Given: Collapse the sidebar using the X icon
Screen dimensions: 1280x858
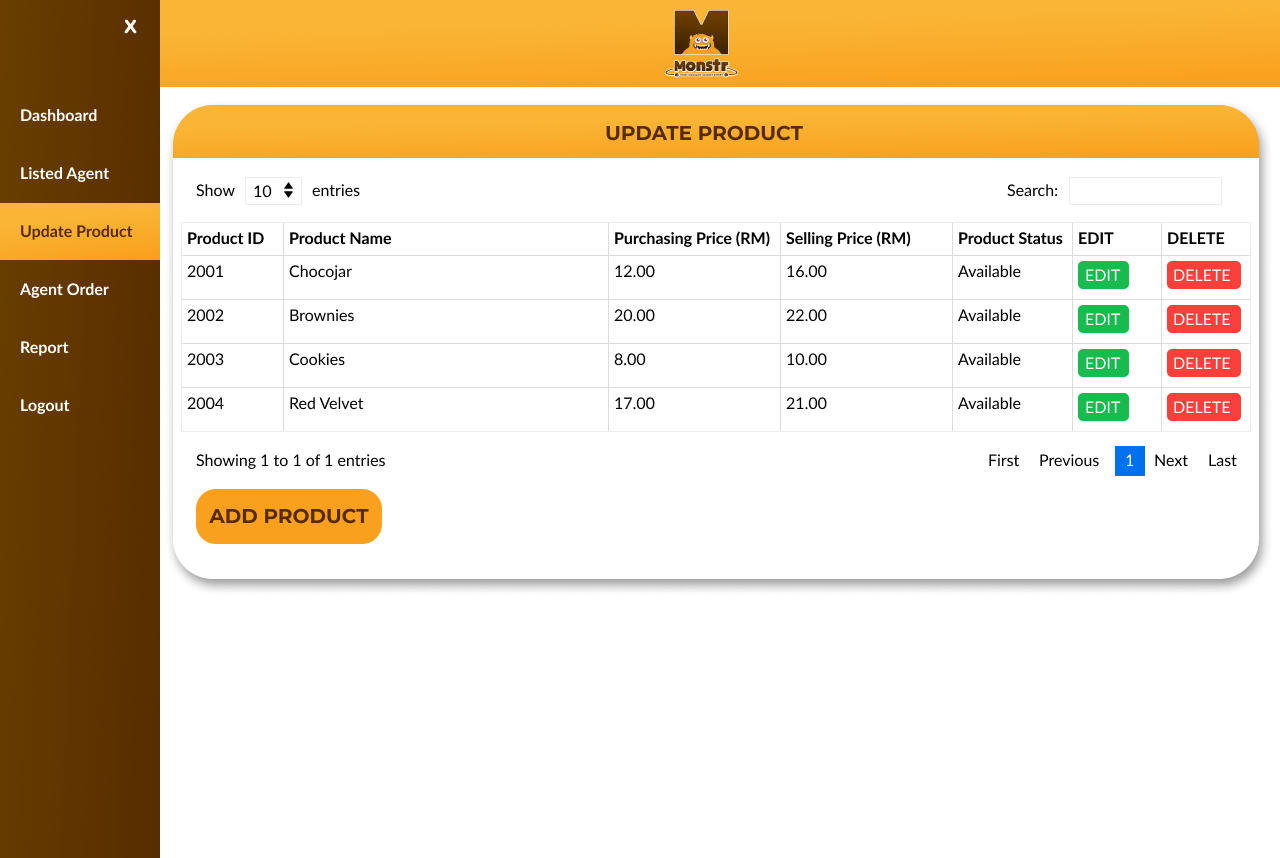Looking at the screenshot, I should pos(130,26).
